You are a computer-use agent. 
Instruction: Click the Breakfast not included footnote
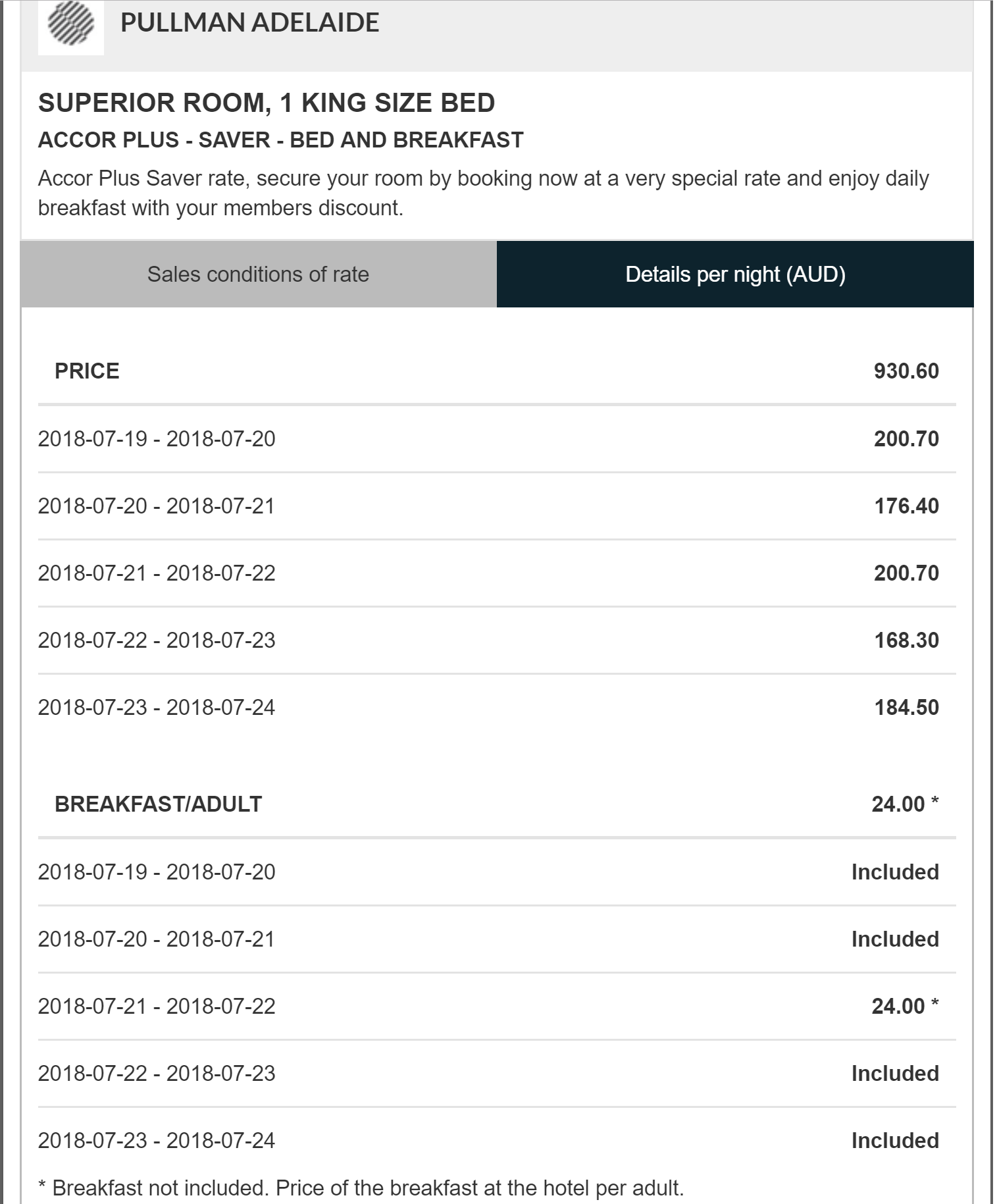361,1188
